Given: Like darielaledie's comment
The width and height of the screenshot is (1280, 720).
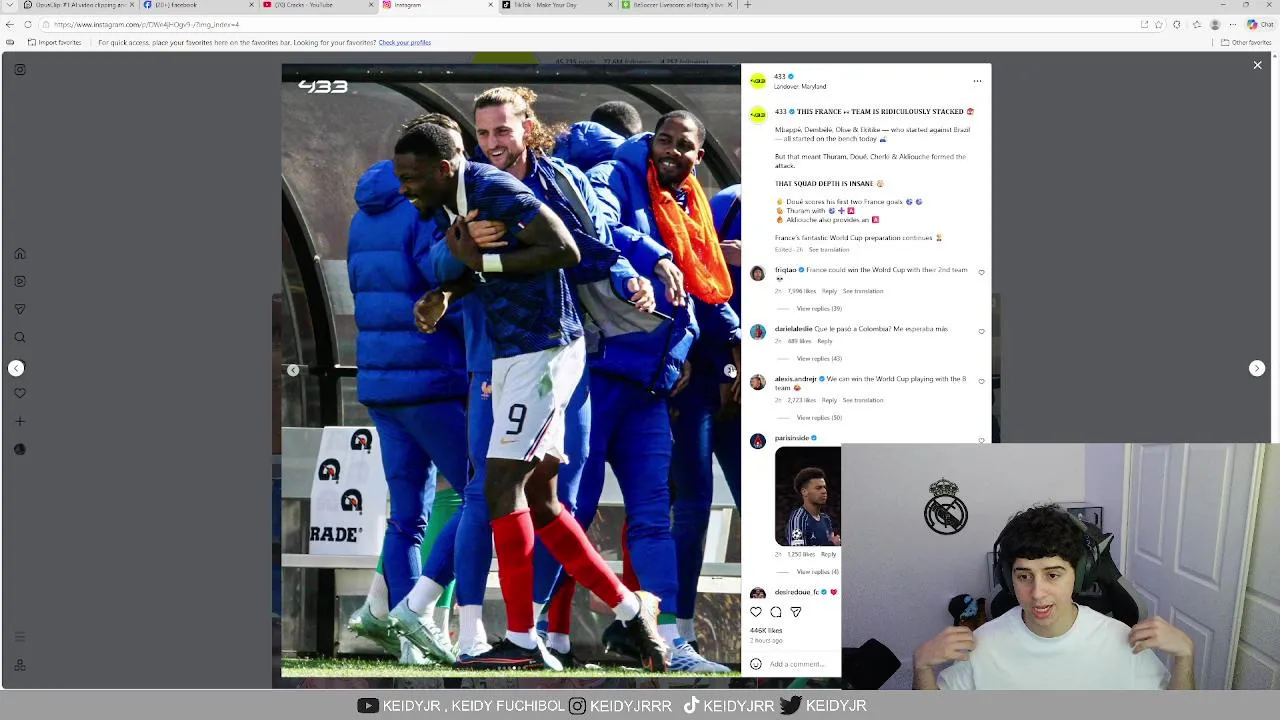Looking at the screenshot, I should [x=981, y=331].
